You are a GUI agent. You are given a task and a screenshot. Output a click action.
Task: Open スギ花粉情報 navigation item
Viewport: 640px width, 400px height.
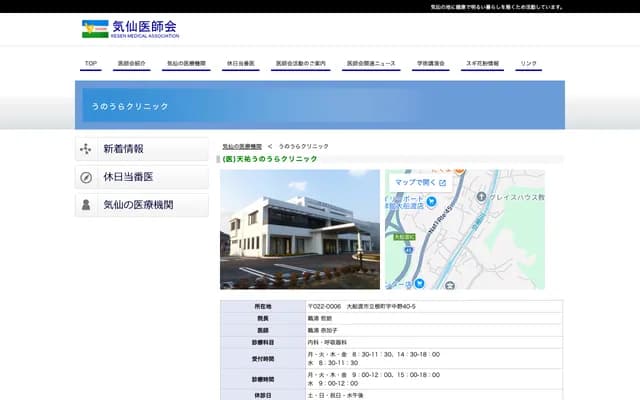pyautogui.click(x=483, y=64)
